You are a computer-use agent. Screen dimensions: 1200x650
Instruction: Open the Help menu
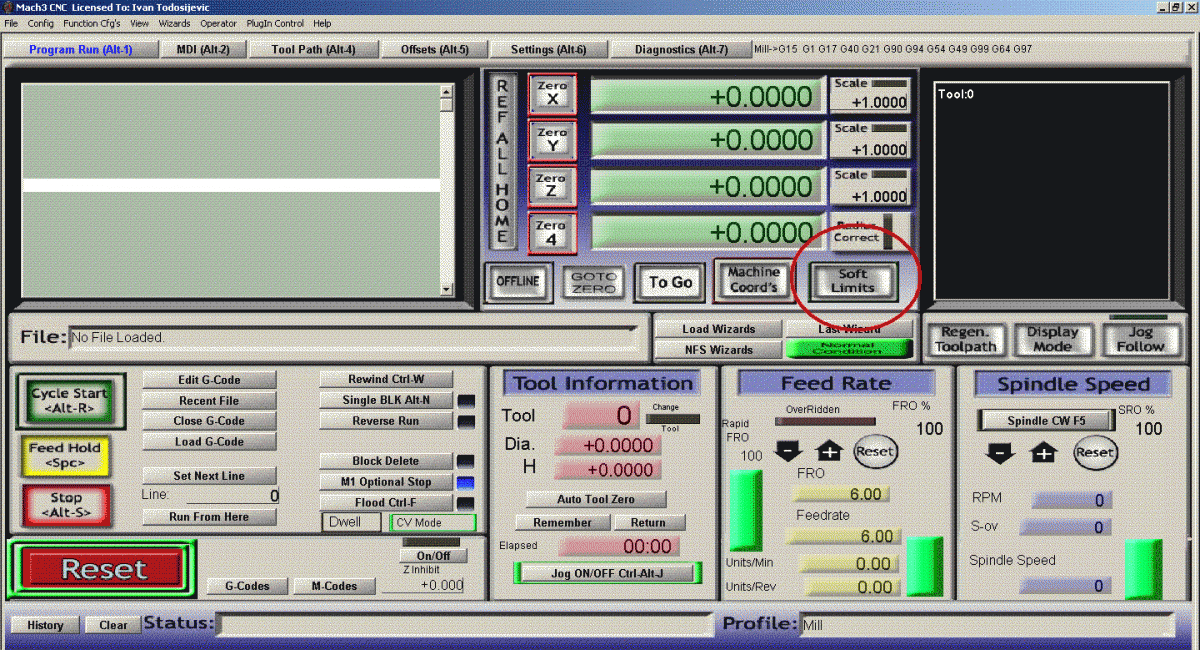322,23
